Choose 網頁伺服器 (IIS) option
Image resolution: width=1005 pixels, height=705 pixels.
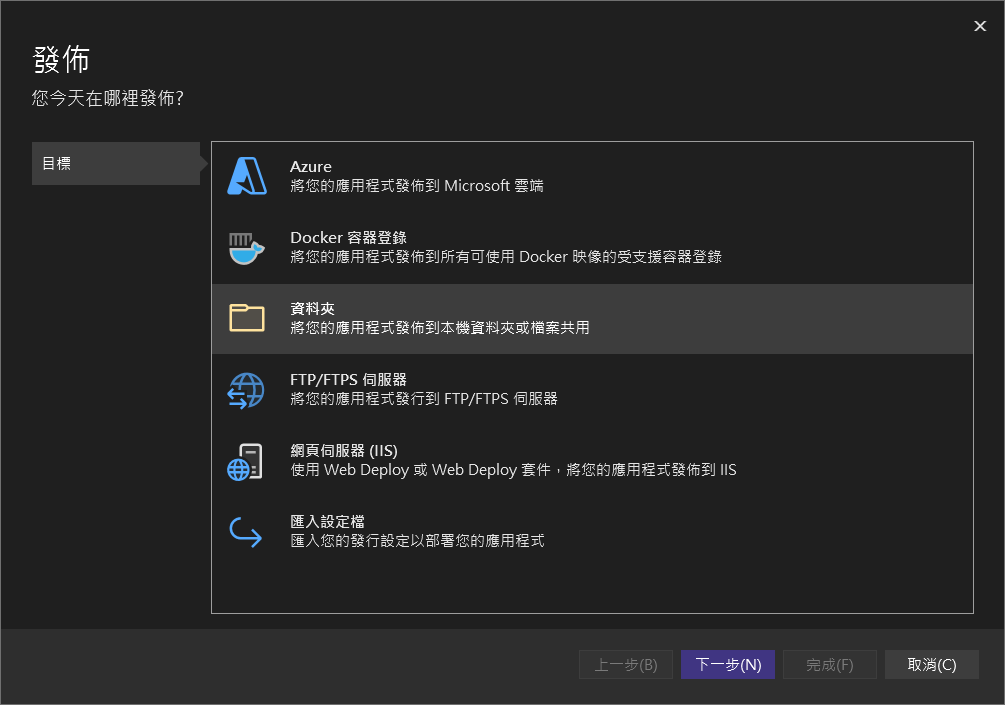344,451
